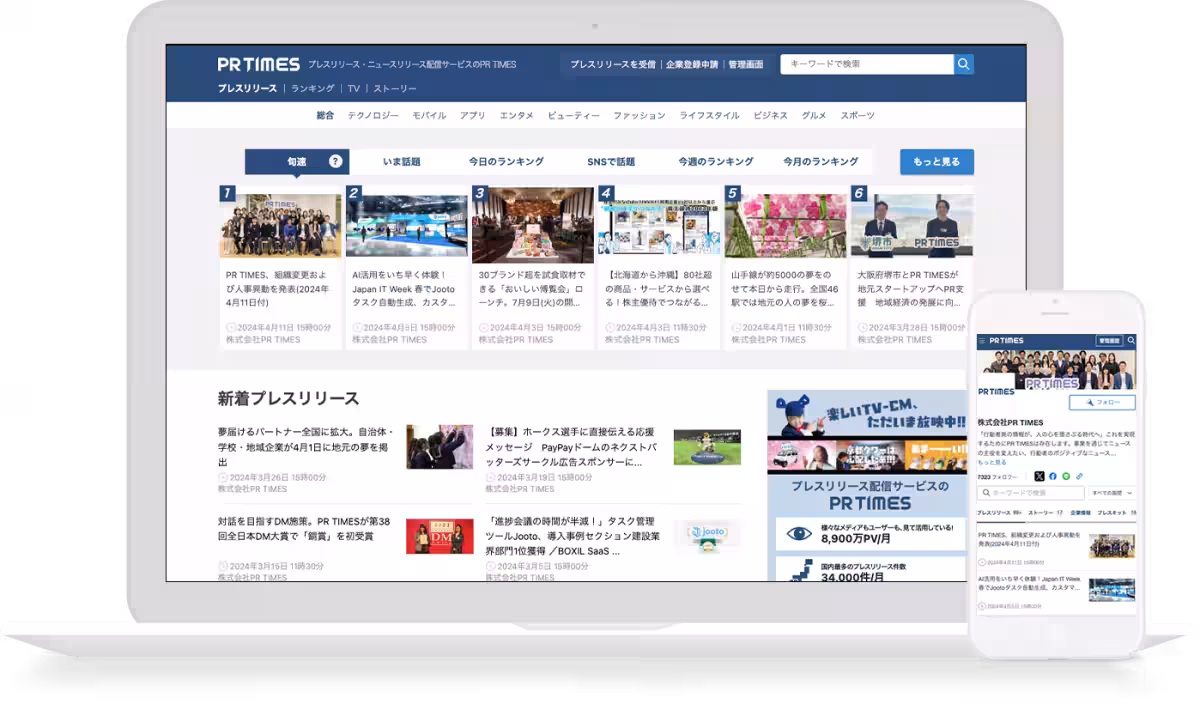
Task: Tap the copy link icon on phone
Action: click(1079, 476)
